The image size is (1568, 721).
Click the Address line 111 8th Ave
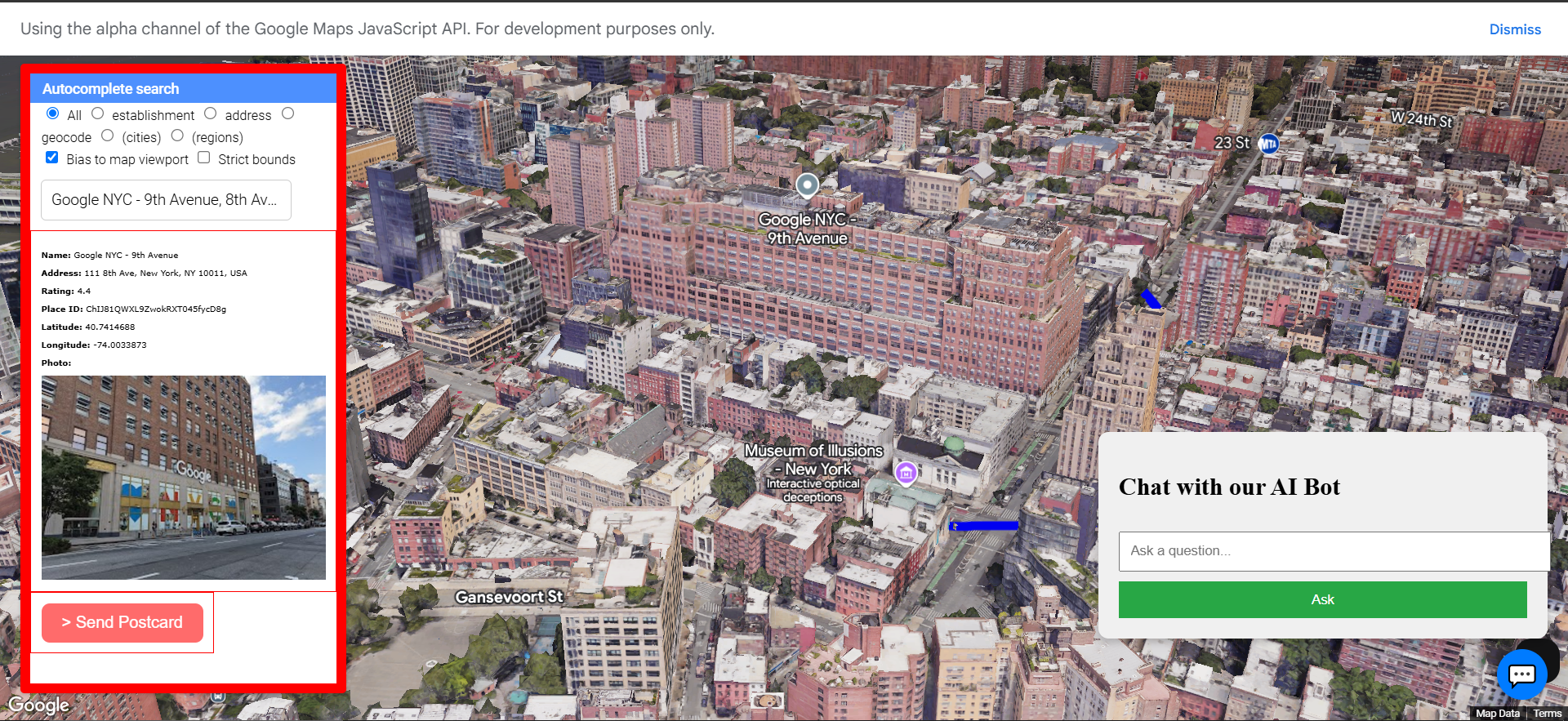(145, 274)
